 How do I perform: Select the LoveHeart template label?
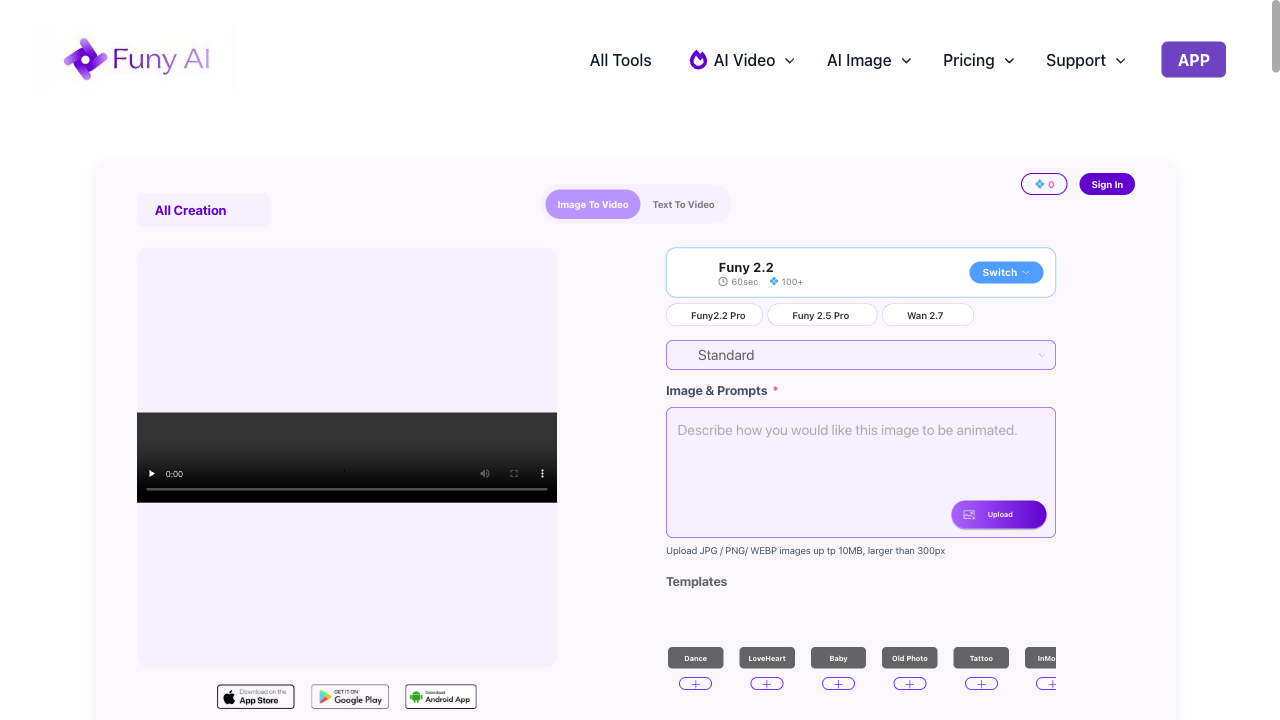[x=767, y=658]
